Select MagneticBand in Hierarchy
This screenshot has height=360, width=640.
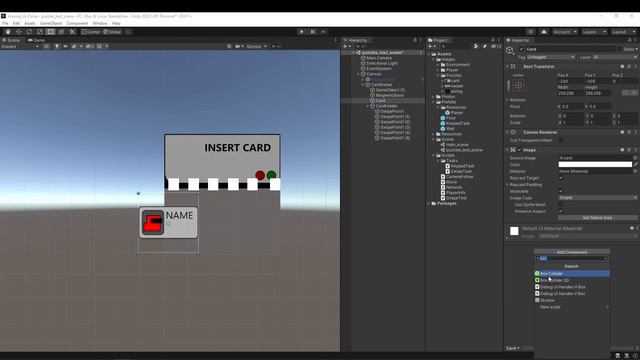click(x=389, y=95)
